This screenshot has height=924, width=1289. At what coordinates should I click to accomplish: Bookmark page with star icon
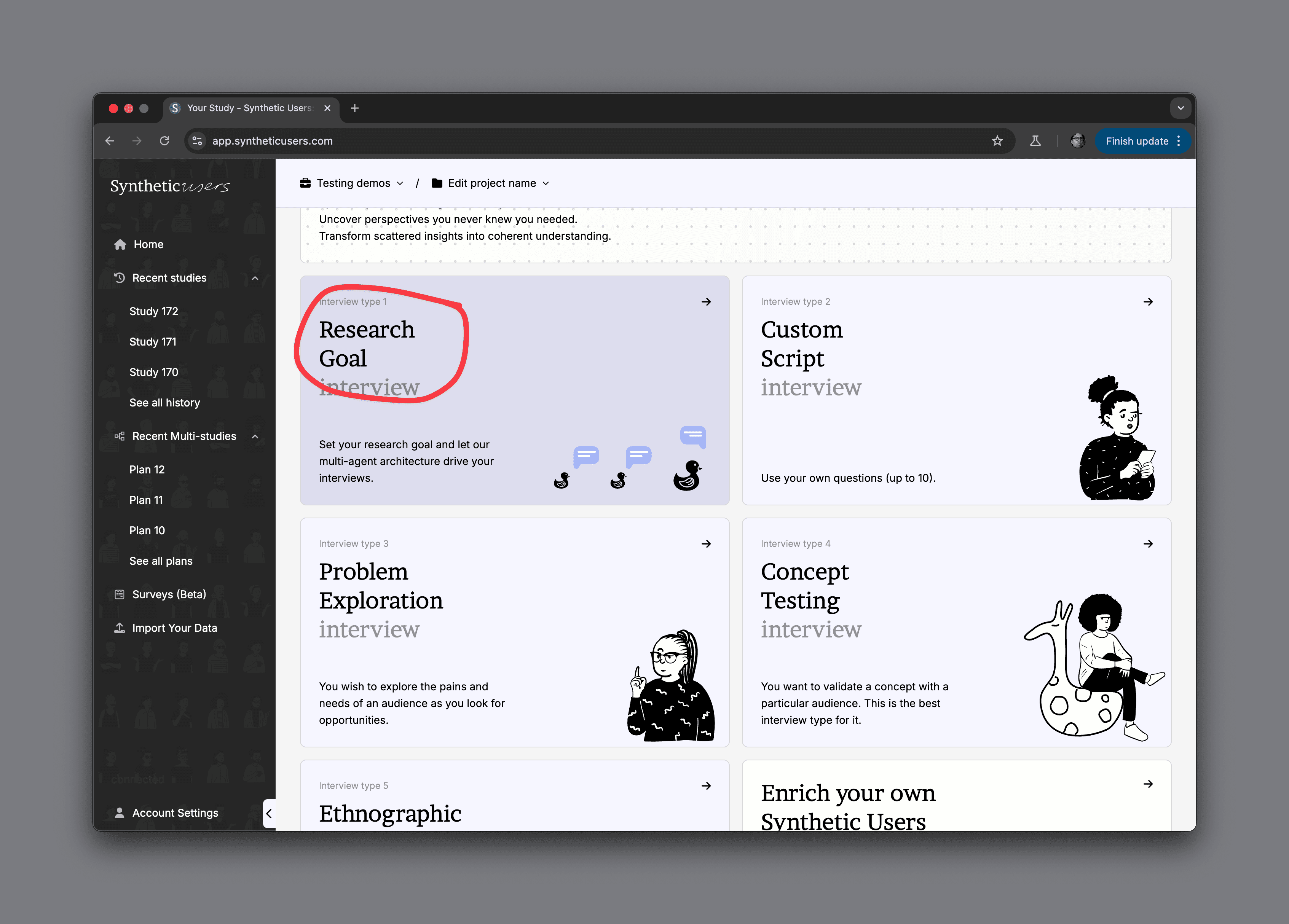(x=997, y=141)
